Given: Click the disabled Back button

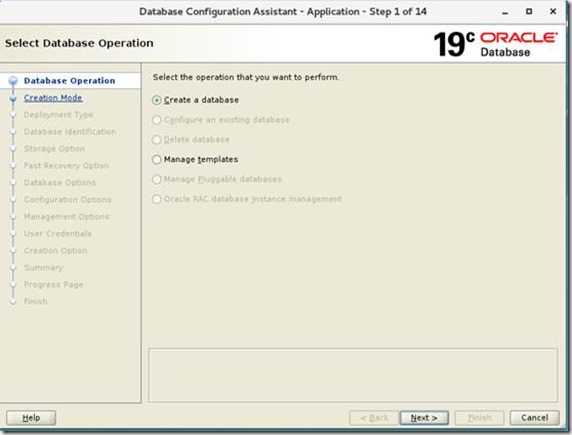Looking at the screenshot, I should tap(374, 418).
